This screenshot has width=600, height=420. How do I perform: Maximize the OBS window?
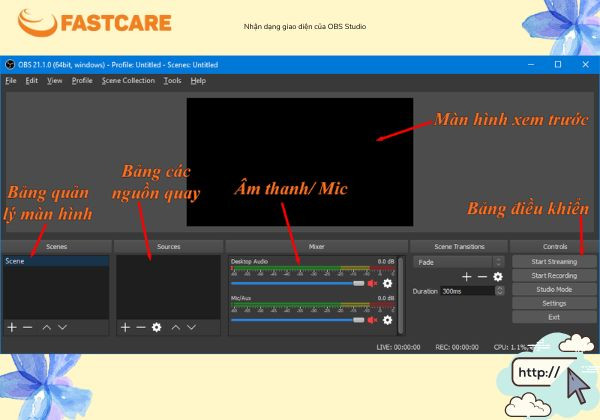[x=558, y=65]
